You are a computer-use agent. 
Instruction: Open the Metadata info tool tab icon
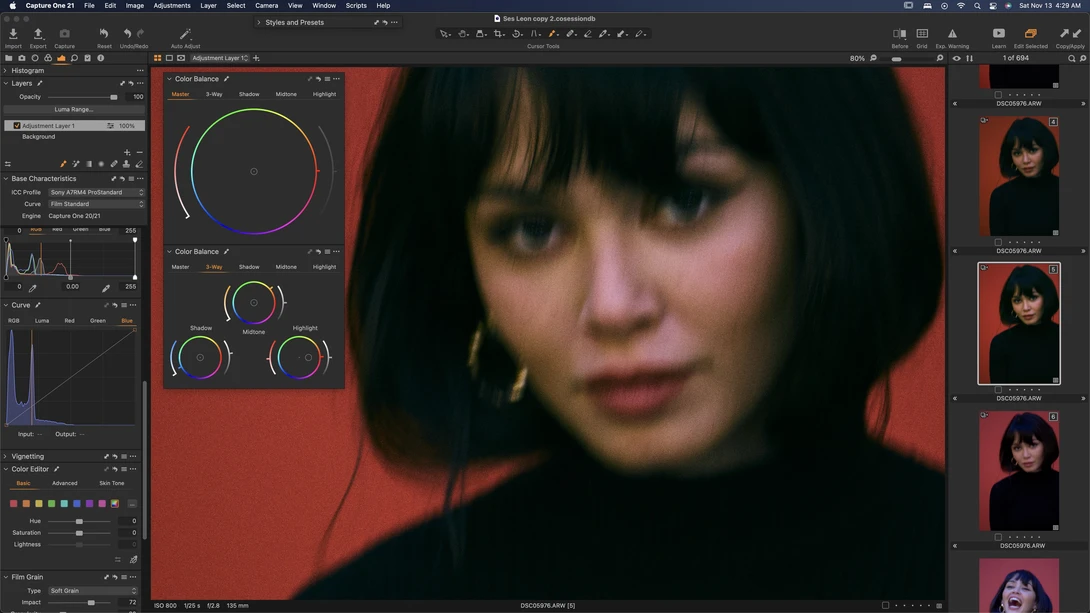pos(101,58)
